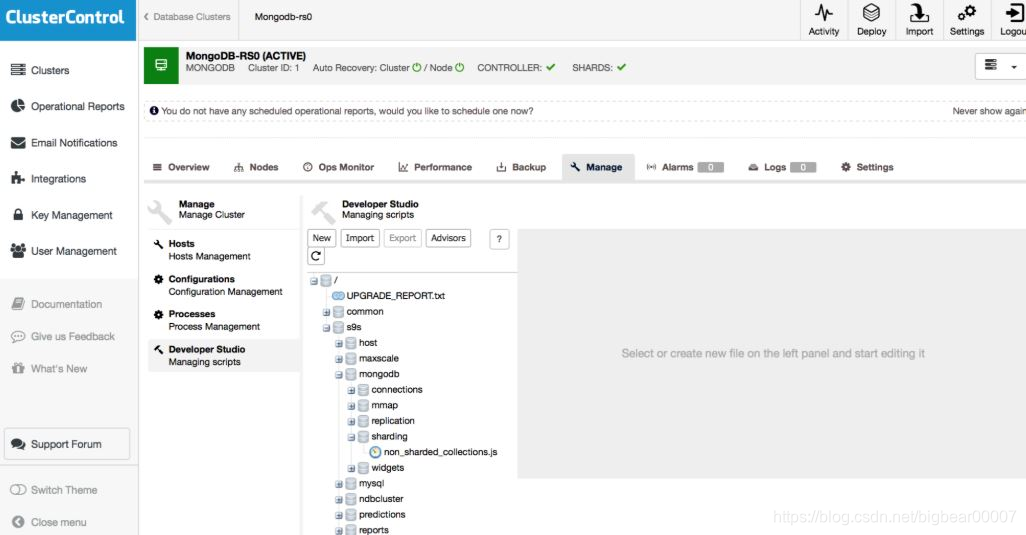Viewport: 1026px width, 535px height.
Task: Click the Deploy icon
Action: click(x=871, y=13)
